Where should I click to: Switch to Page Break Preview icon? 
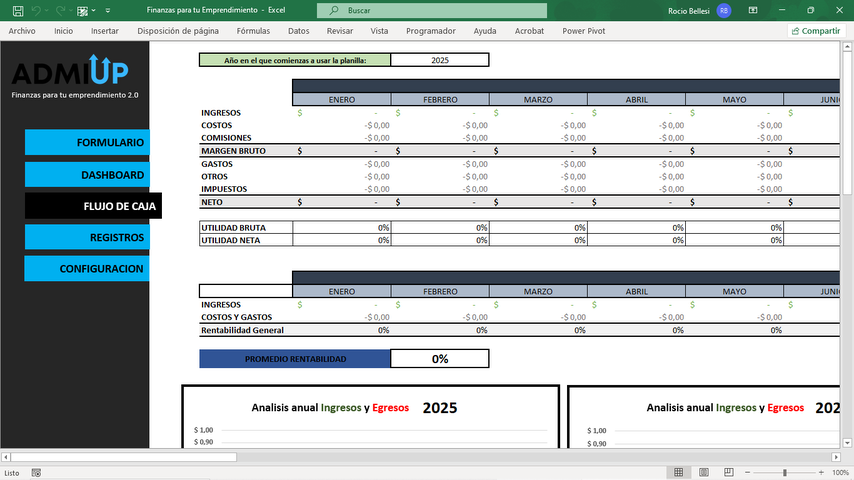pos(729,472)
